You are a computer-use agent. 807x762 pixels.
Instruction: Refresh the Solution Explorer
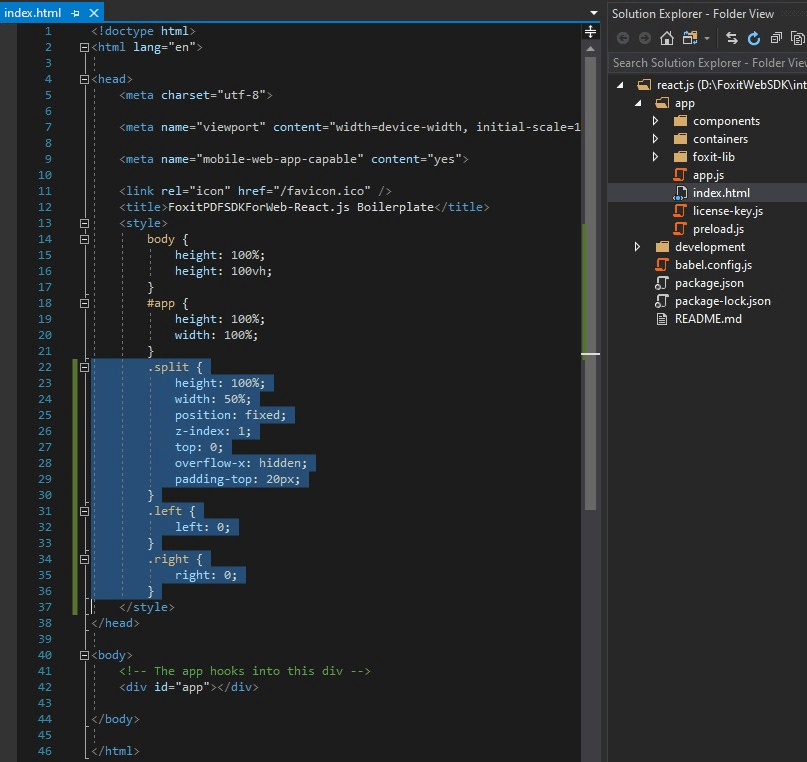point(754,38)
